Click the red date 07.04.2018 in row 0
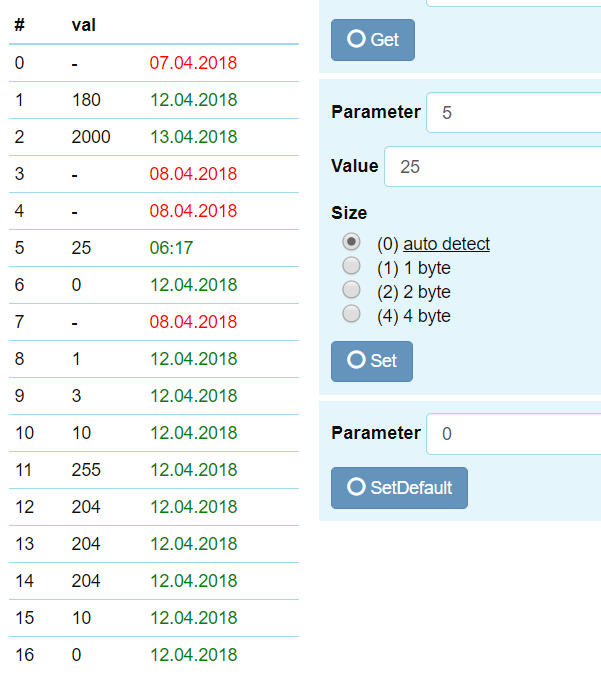 [193, 63]
